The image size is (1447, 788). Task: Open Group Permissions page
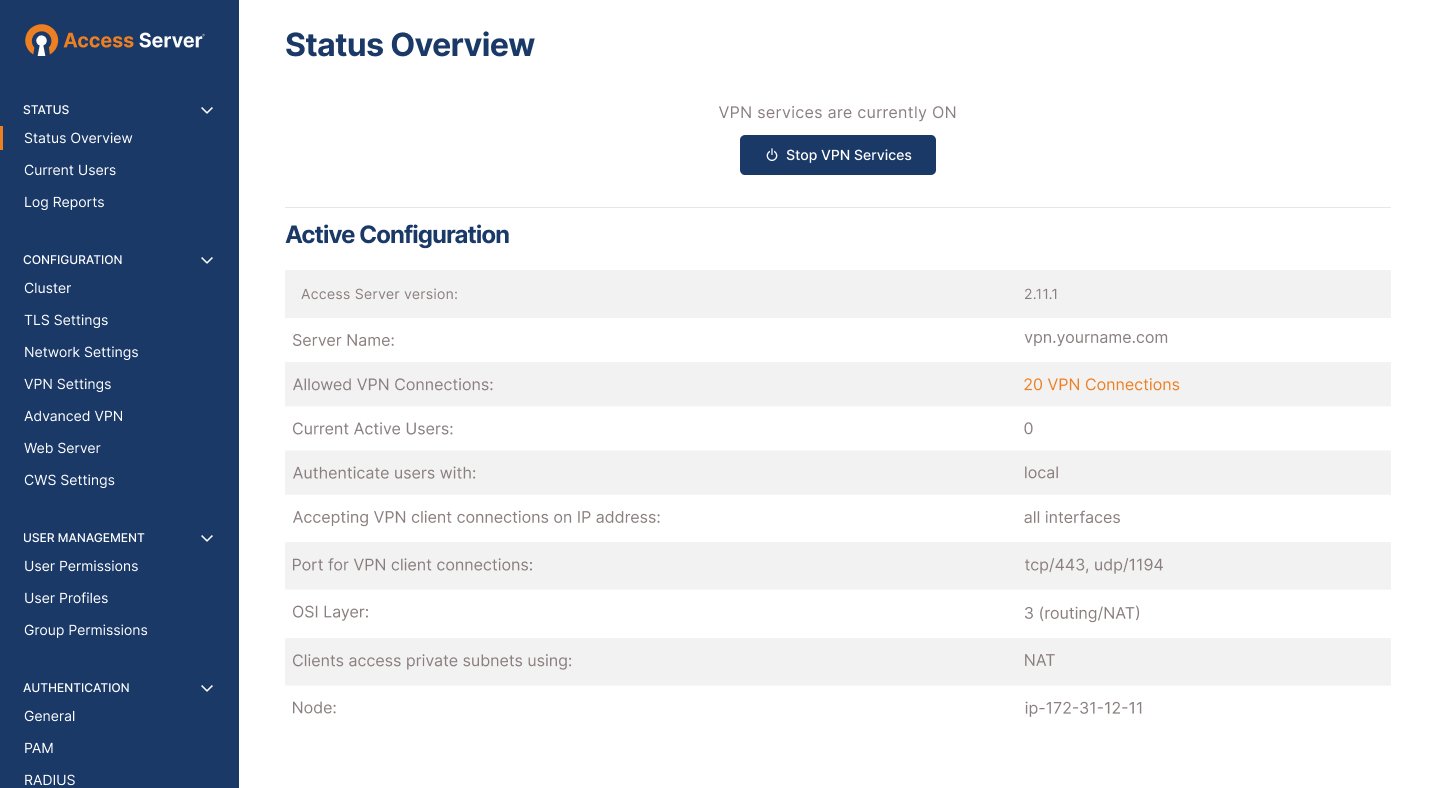tap(86, 630)
